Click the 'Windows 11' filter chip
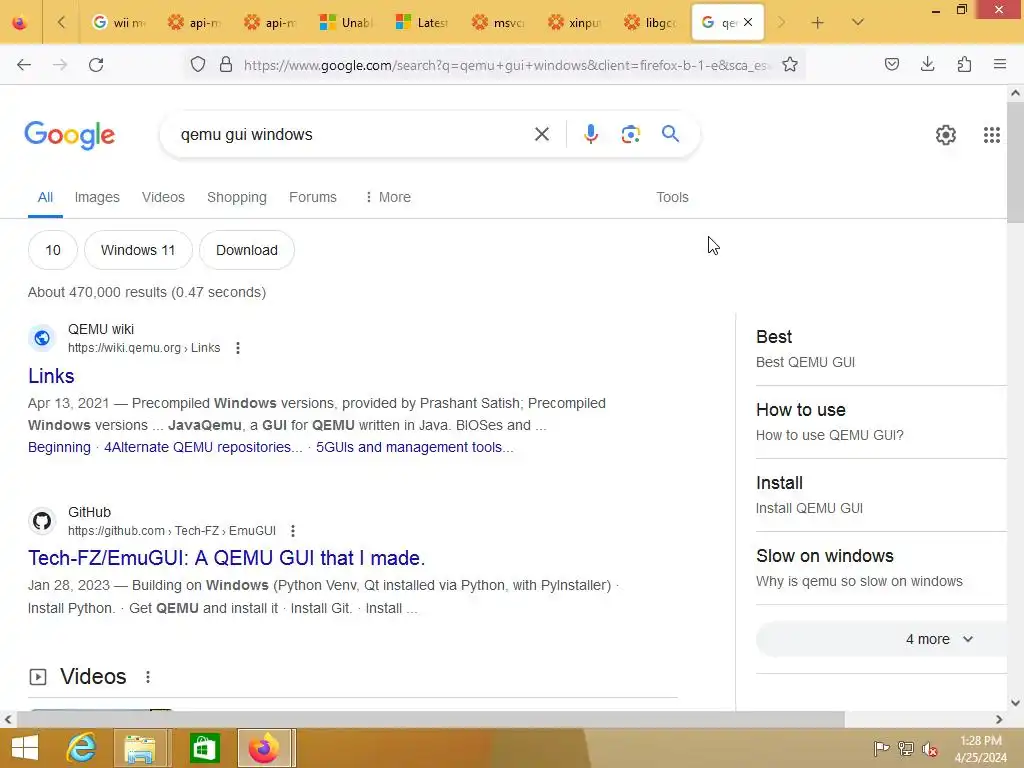Screen dimensions: 1024x768 (138, 250)
